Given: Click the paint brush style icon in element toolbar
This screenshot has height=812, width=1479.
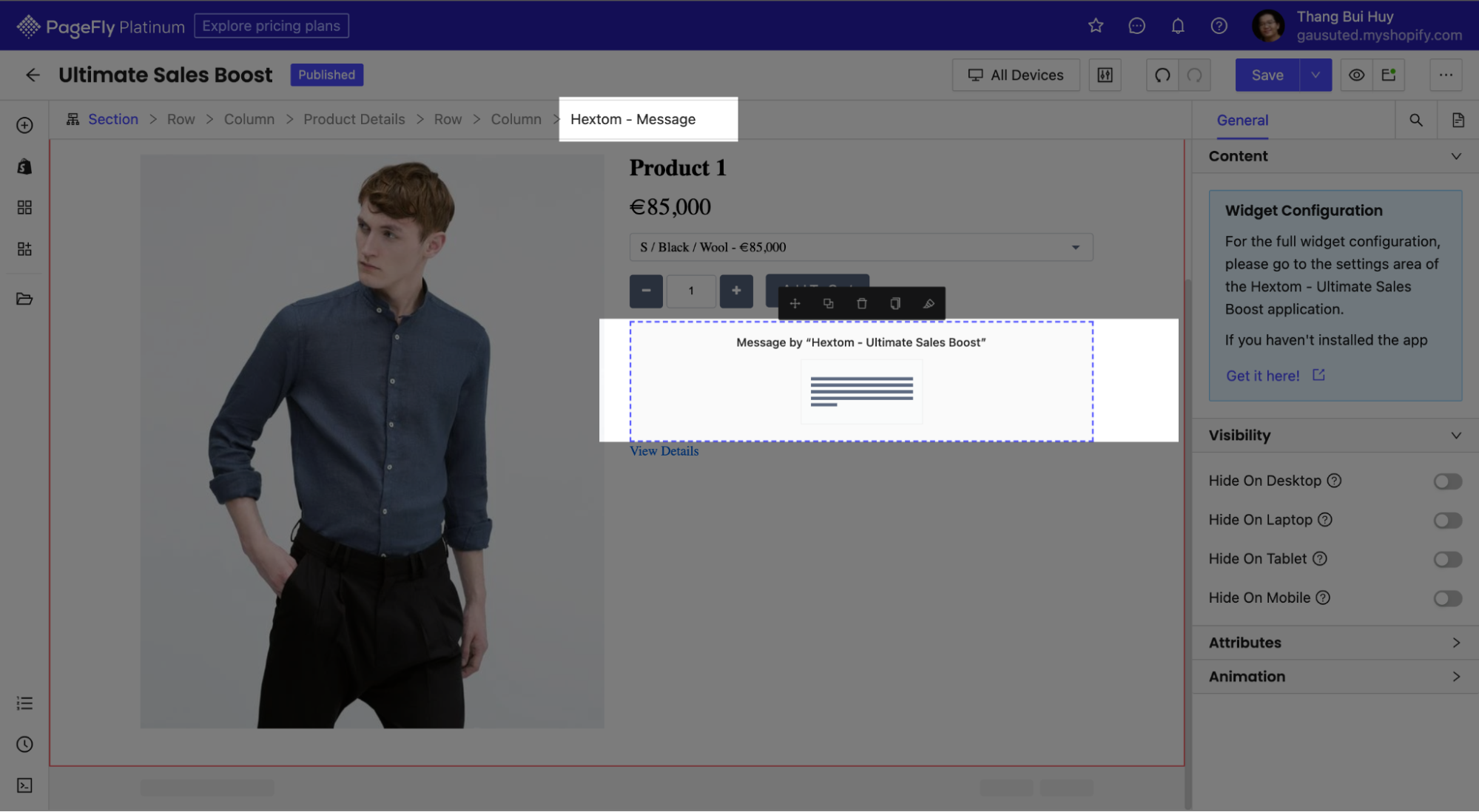Looking at the screenshot, I should (x=929, y=303).
